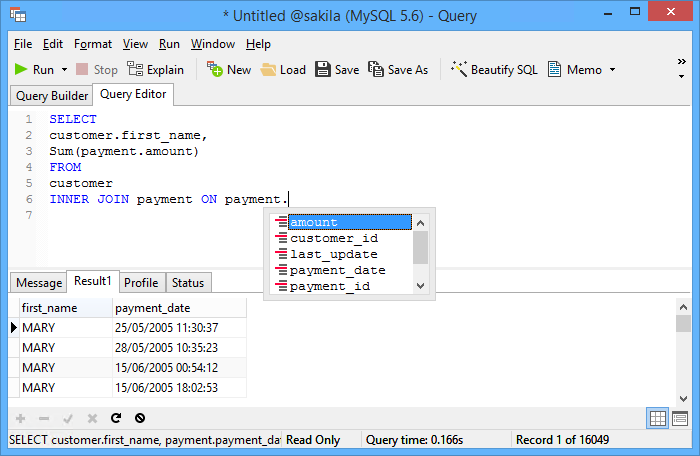Refresh the result grid records
The height and width of the screenshot is (456, 700).
(x=116, y=418)
